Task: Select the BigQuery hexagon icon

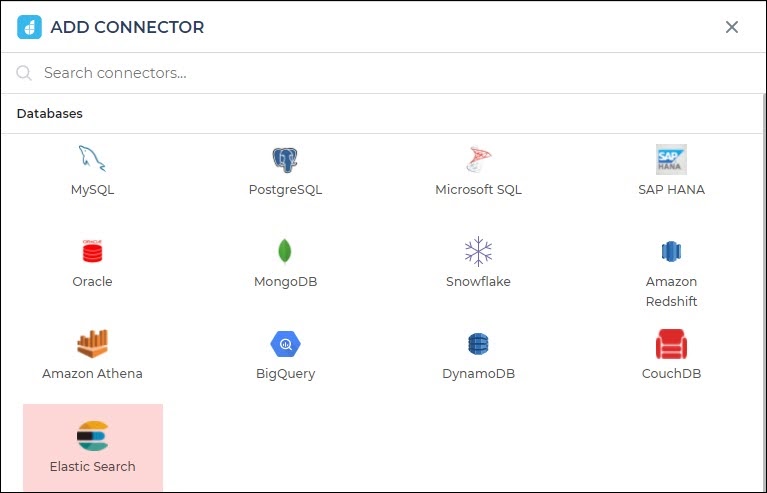Action: (x=285, y=344)
